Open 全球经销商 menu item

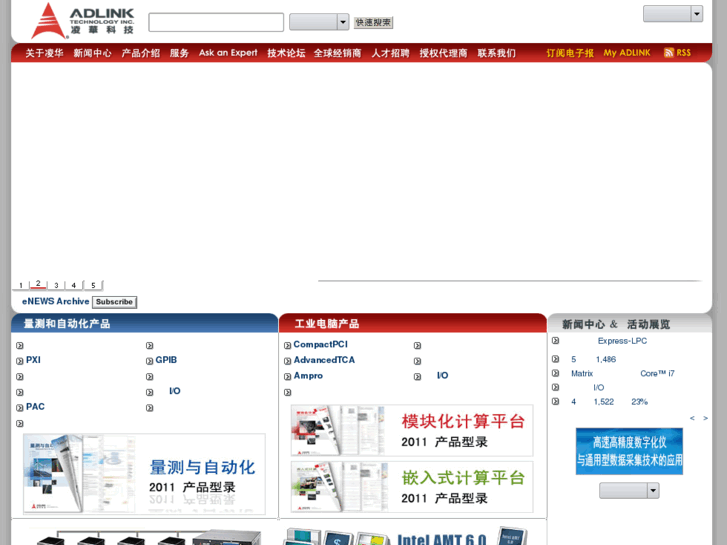coord(338,53)
